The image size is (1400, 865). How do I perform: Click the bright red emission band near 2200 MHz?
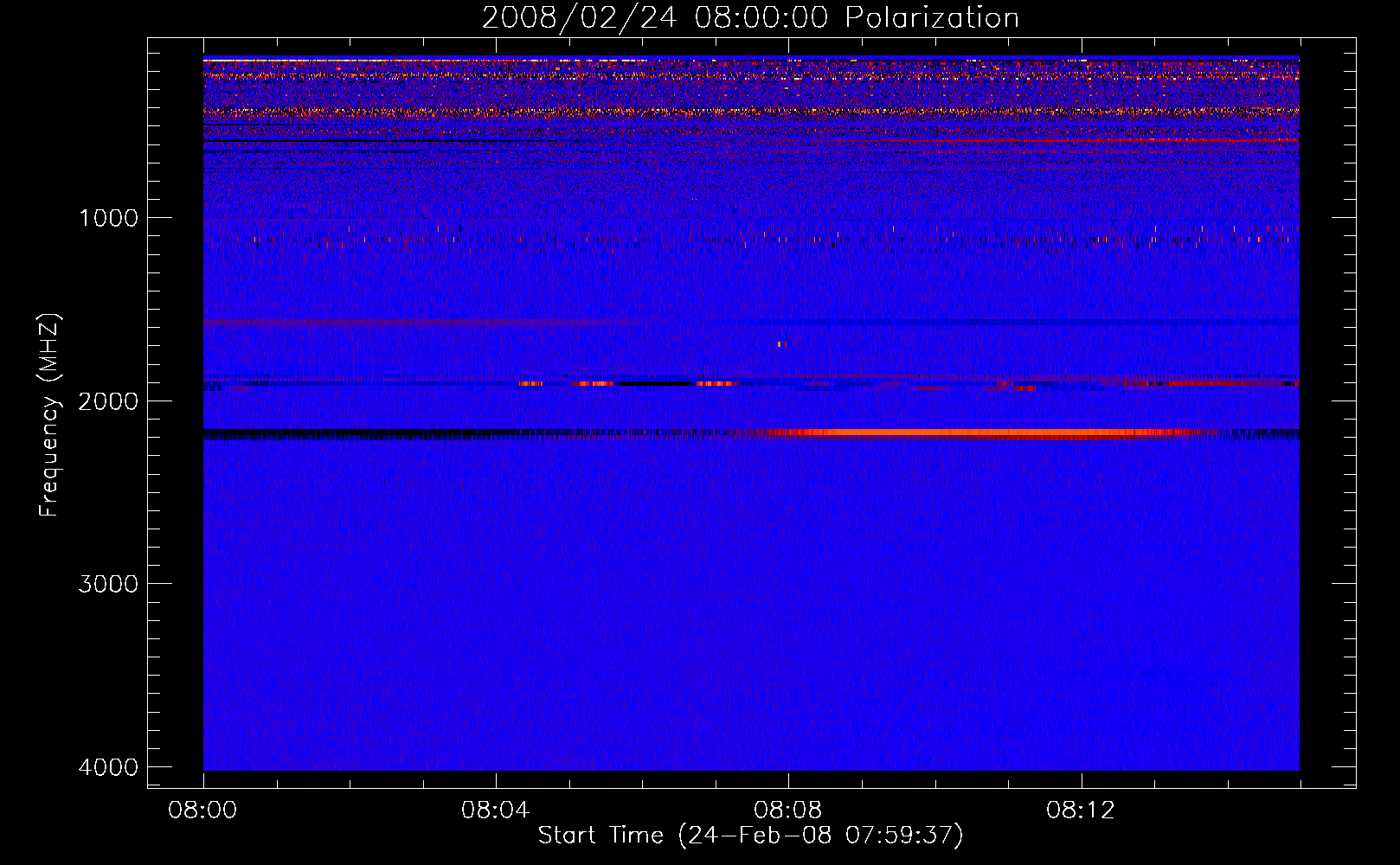click(982, 432)
